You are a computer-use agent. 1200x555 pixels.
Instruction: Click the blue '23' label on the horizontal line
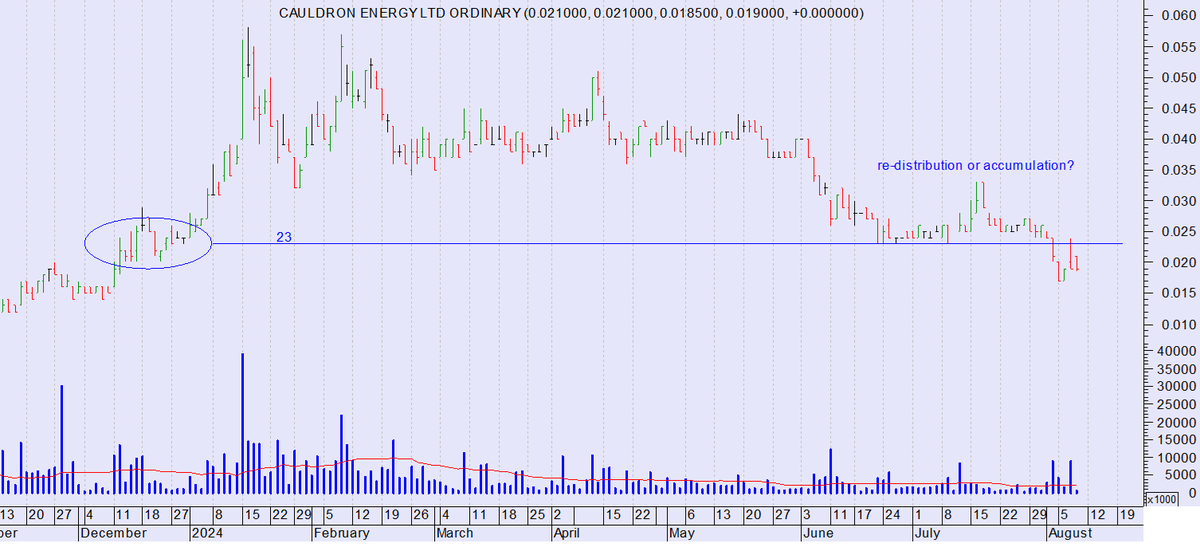283,238
